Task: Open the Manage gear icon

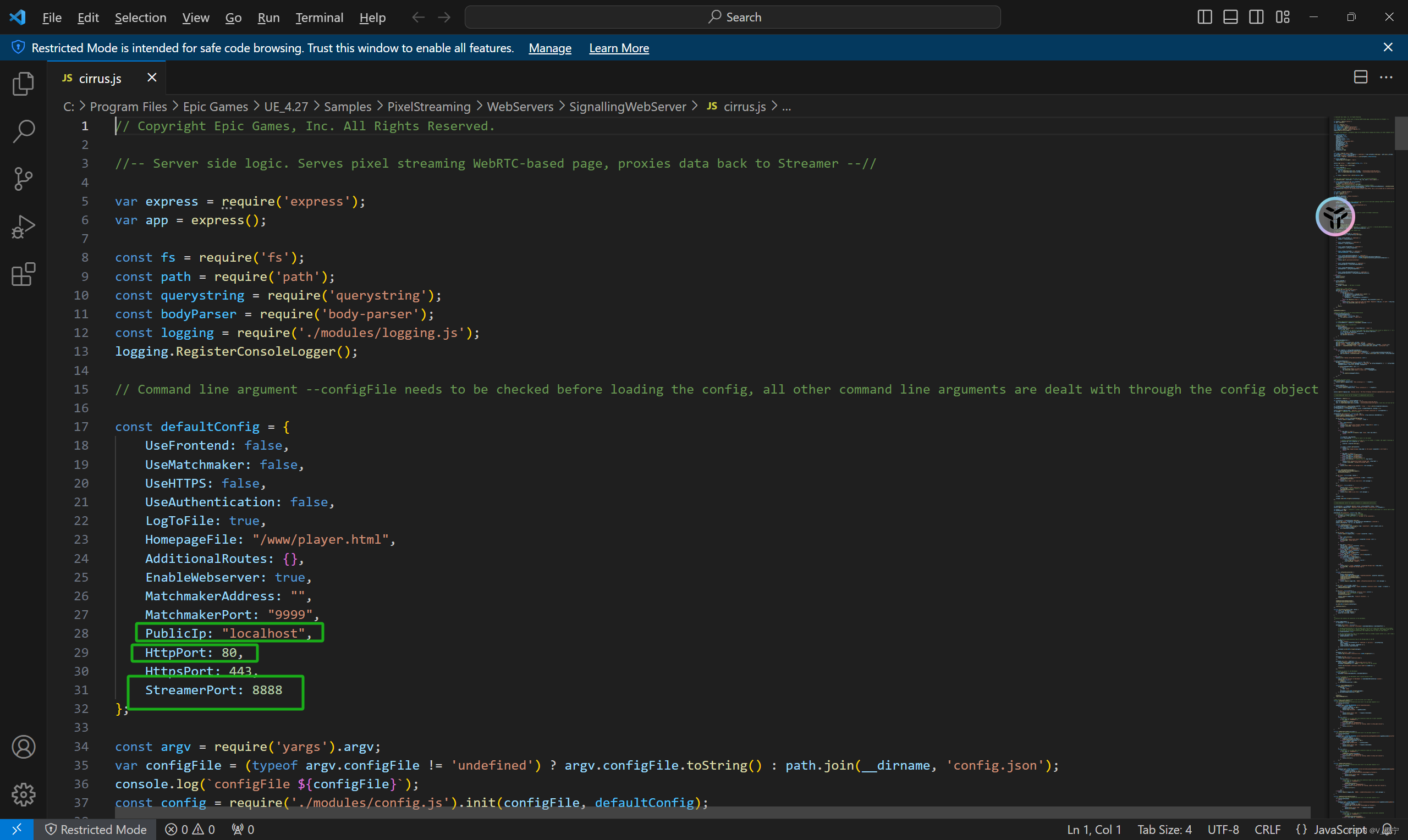Action: [x=23, y=794]
